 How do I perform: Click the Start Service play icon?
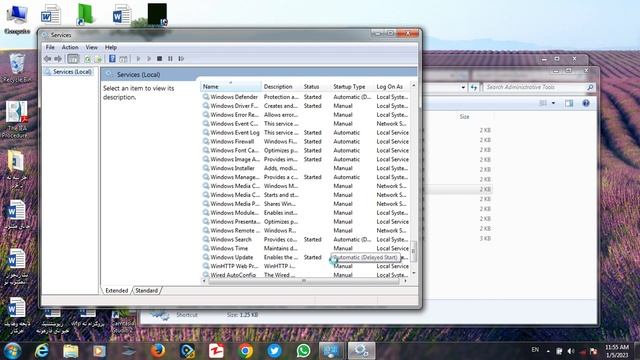pos(138,59)
